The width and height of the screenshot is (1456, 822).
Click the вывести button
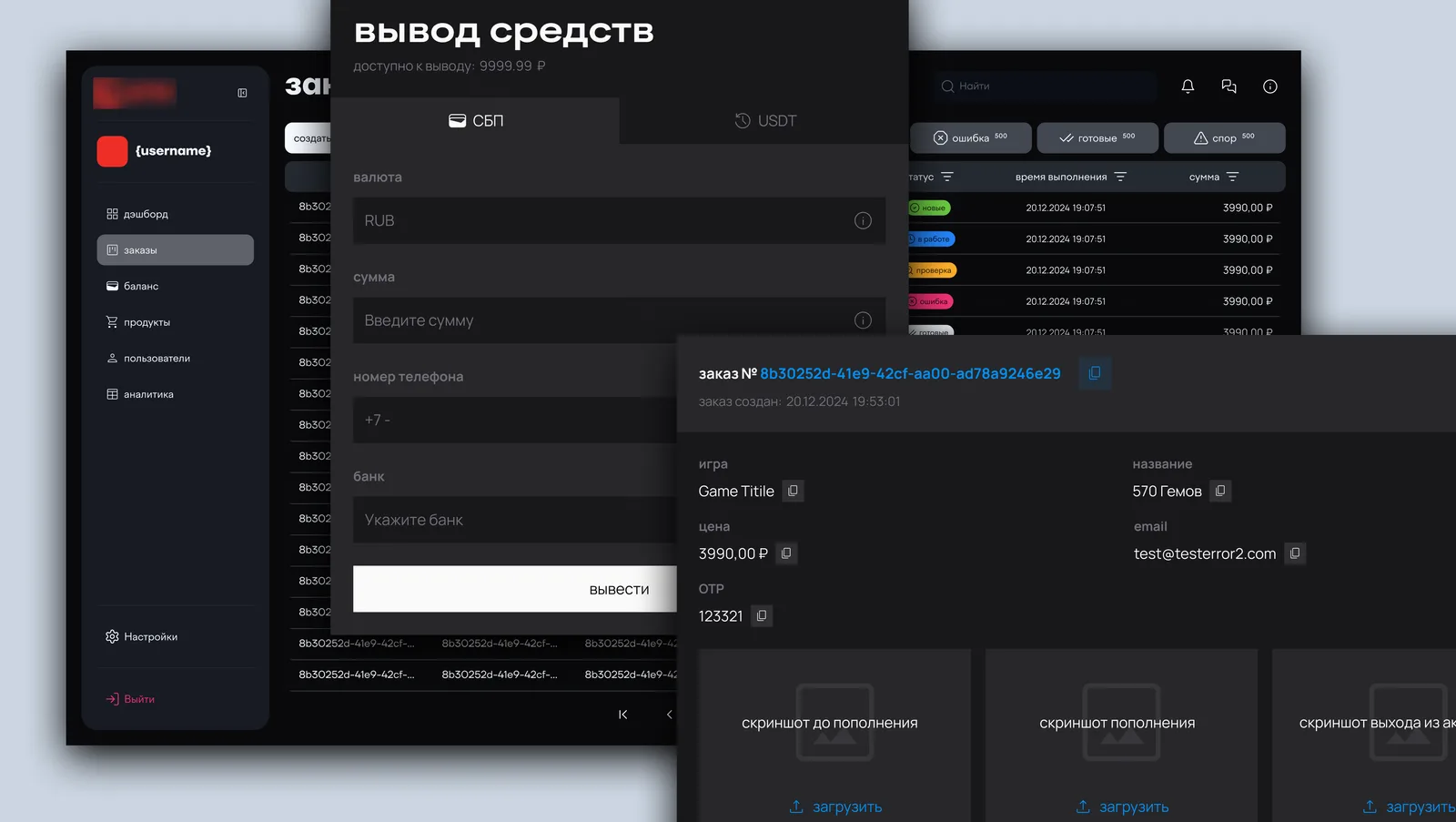coord(515,589)
